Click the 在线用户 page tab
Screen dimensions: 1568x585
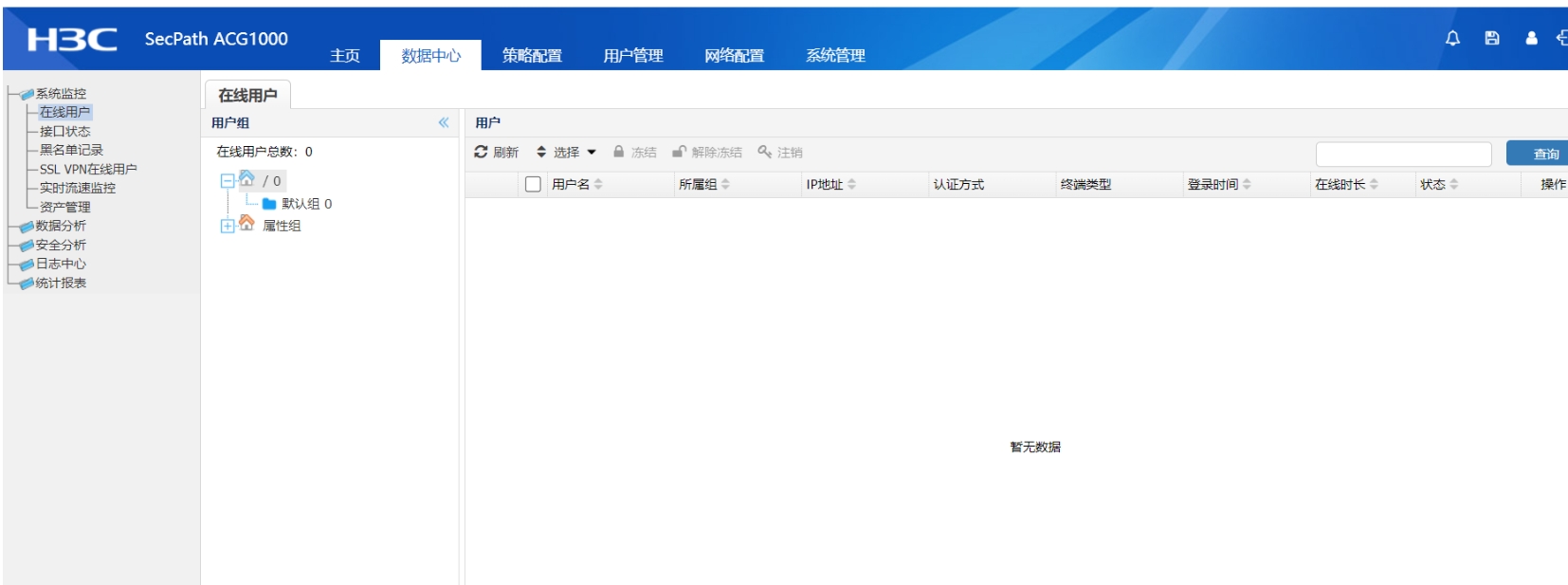tap(247, 95)
